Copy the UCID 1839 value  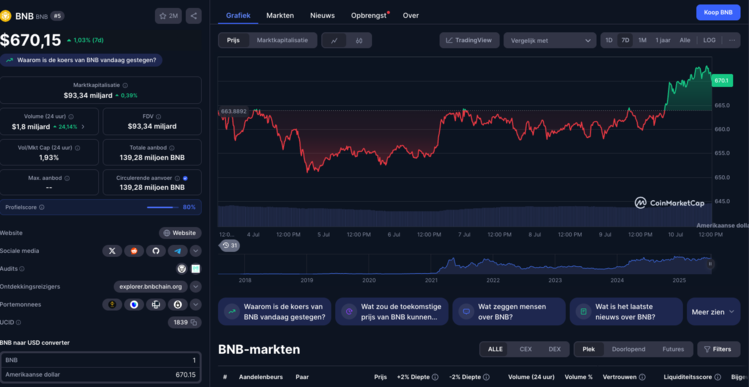[194, 322]
